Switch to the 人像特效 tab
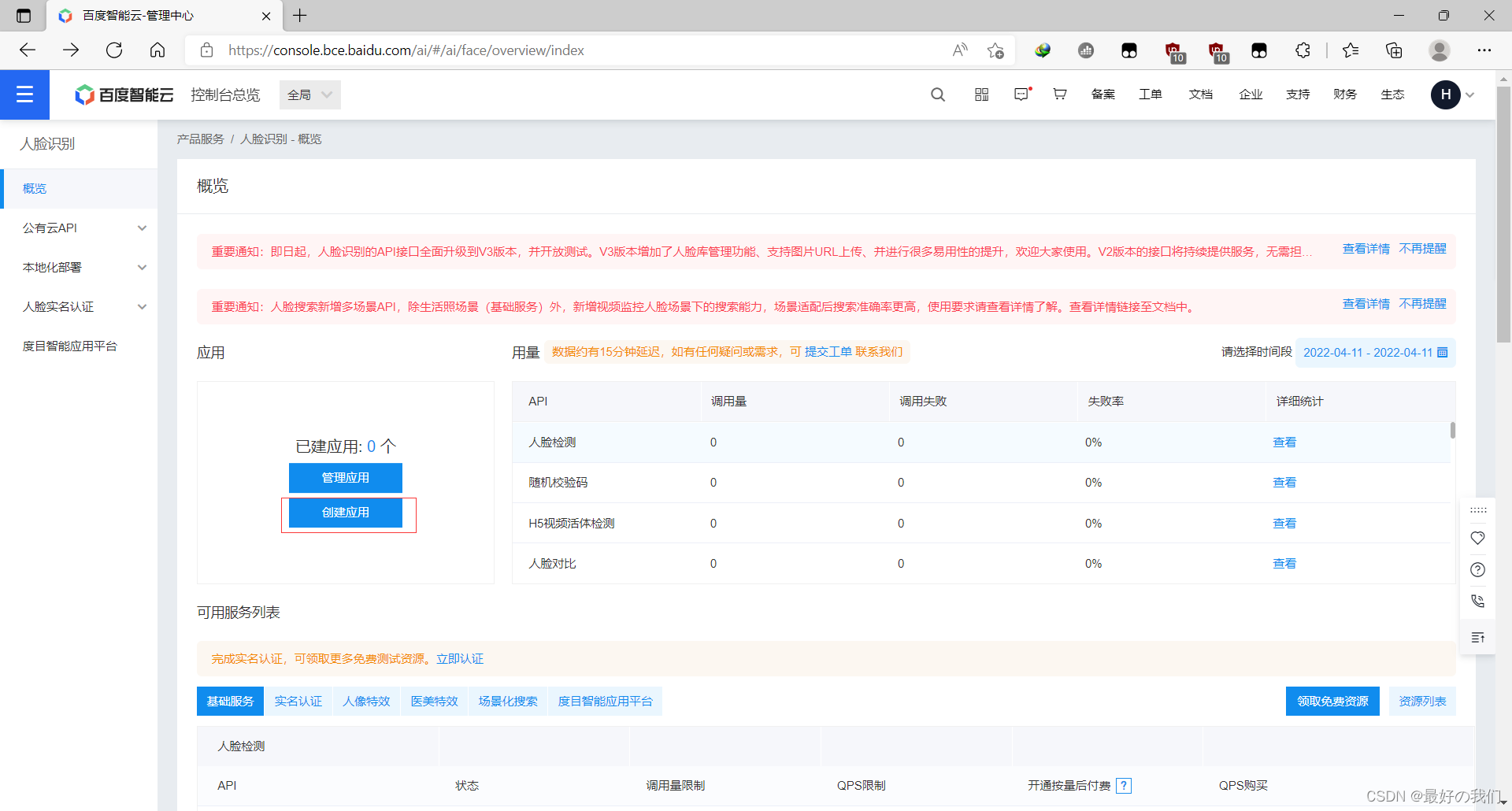The width and height of the screenshot is (1512, 811). pos(366,701)
